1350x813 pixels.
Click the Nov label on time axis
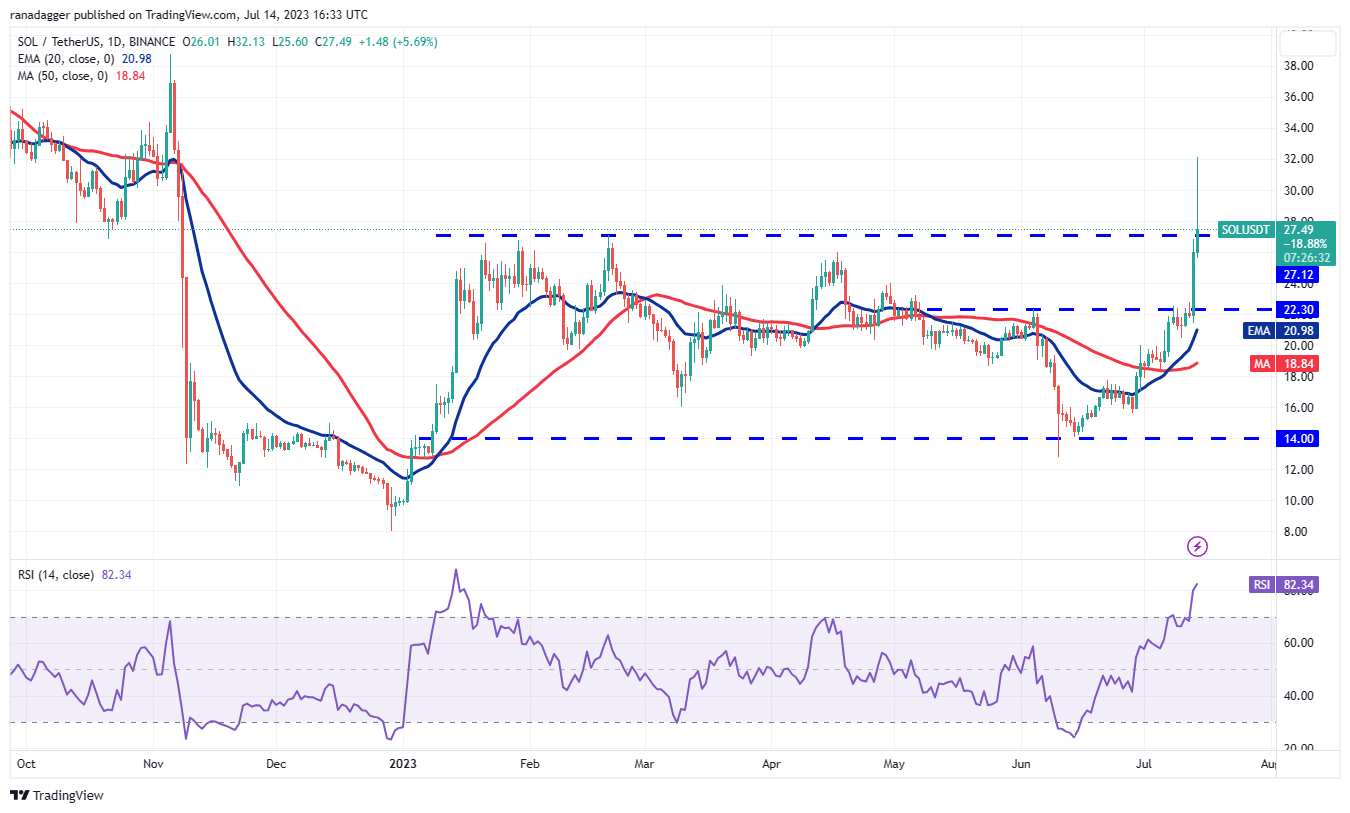click(154, 764)
